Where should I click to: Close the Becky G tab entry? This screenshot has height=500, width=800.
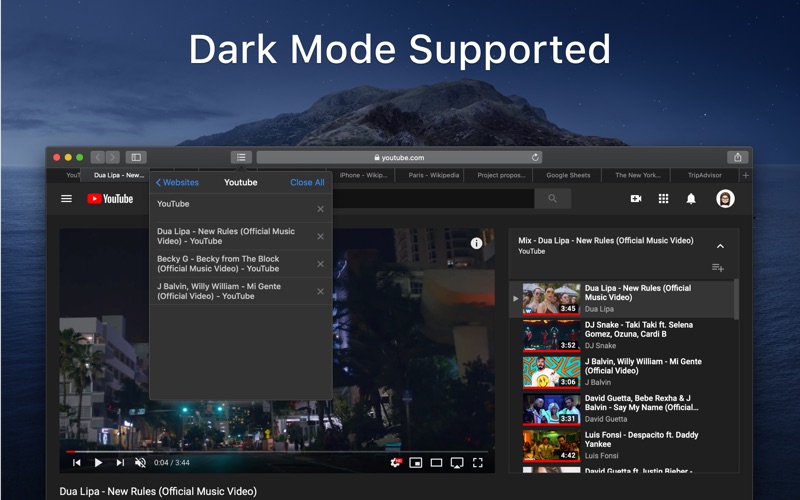[320, 264]
